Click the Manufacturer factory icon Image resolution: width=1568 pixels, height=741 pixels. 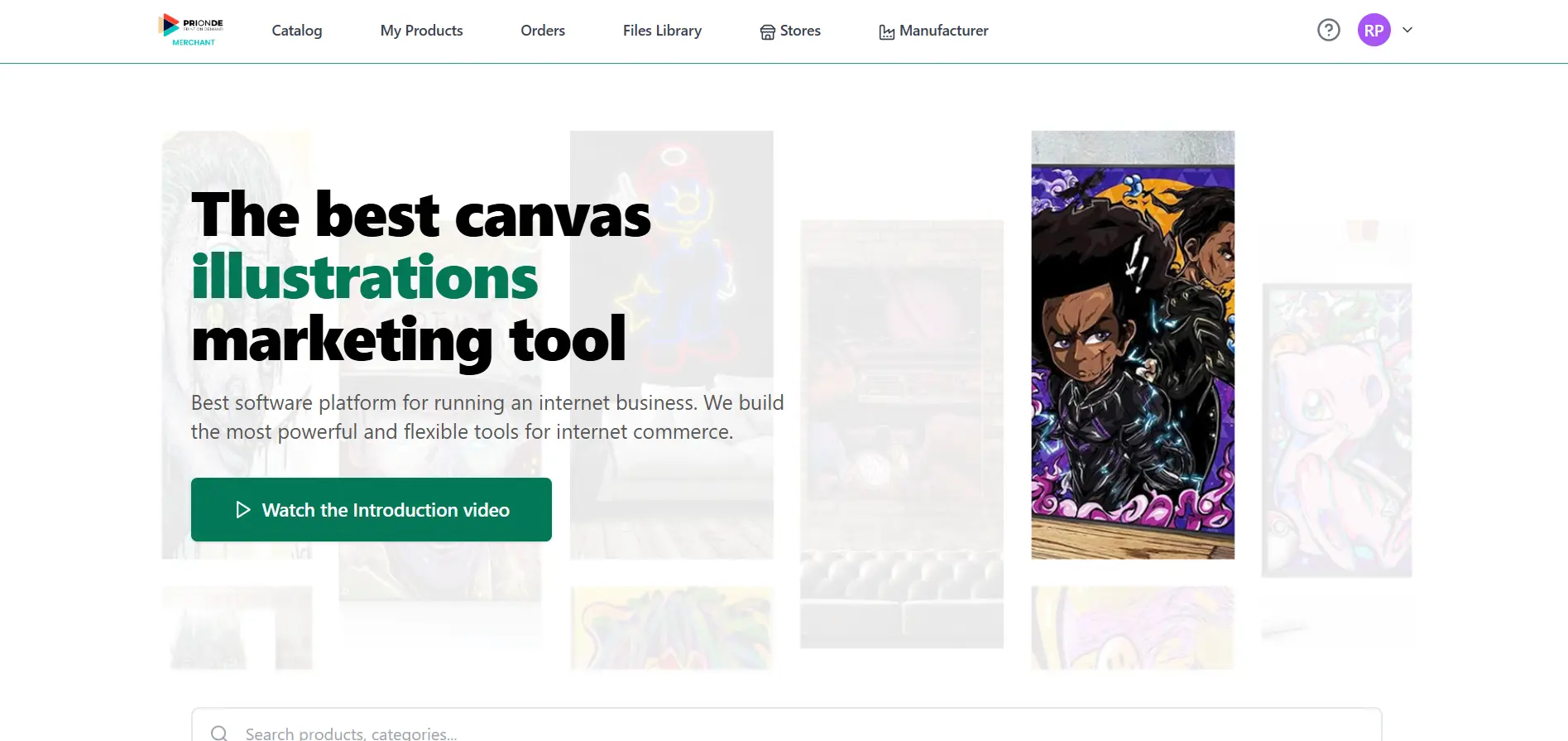pos(887,31)
